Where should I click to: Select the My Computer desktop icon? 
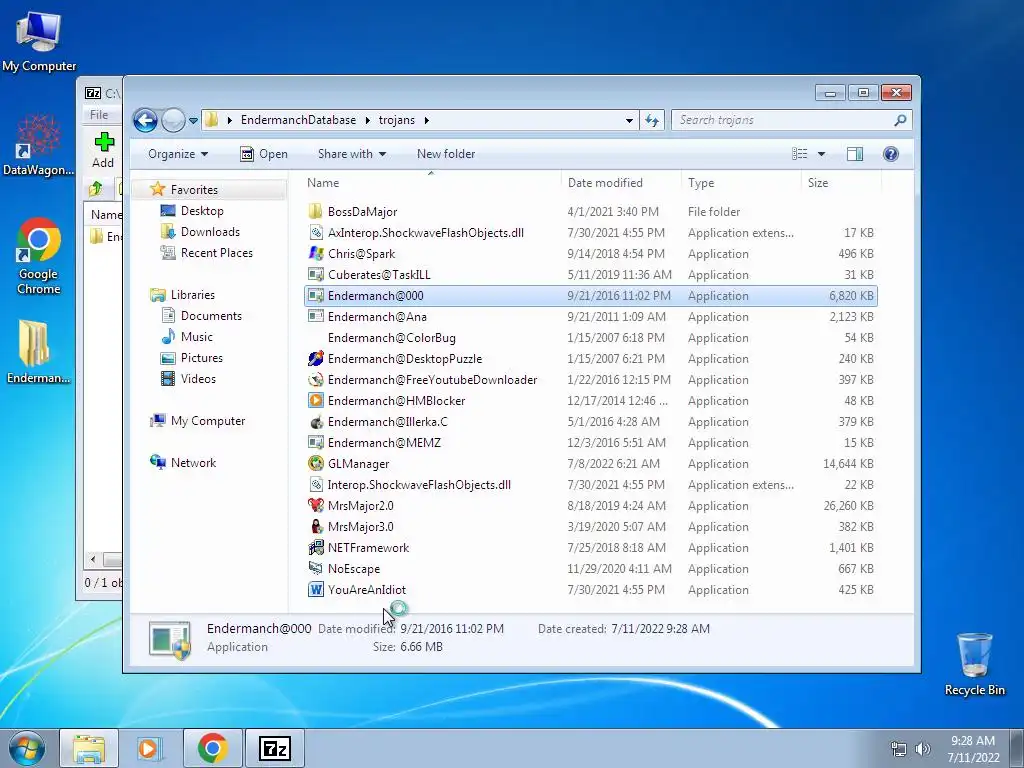39,40
